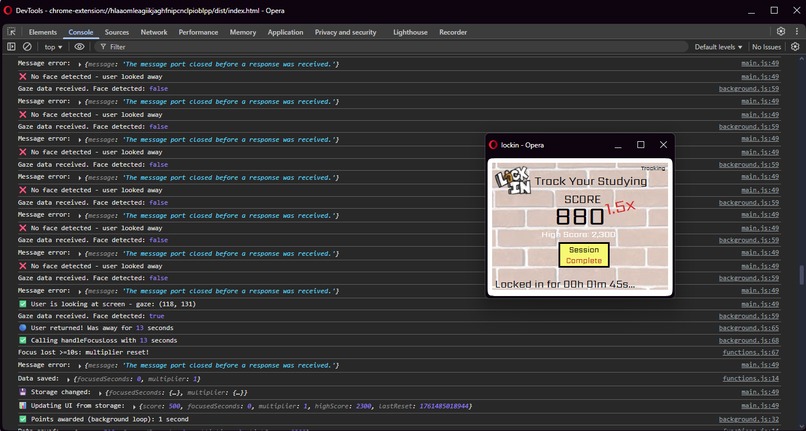Click 'Track Your Studying' heading in popup
Image resolution: width=806 pixels, height=431 pixels.
click(591, 181)
